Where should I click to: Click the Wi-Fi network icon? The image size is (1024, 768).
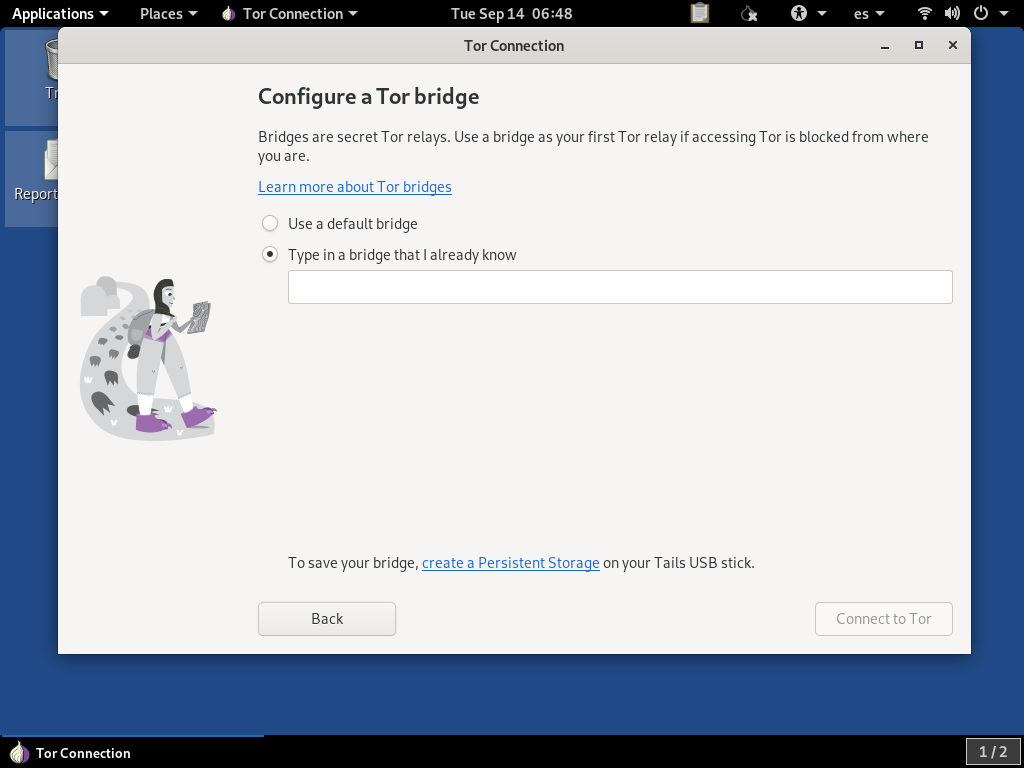click(924, 13)
